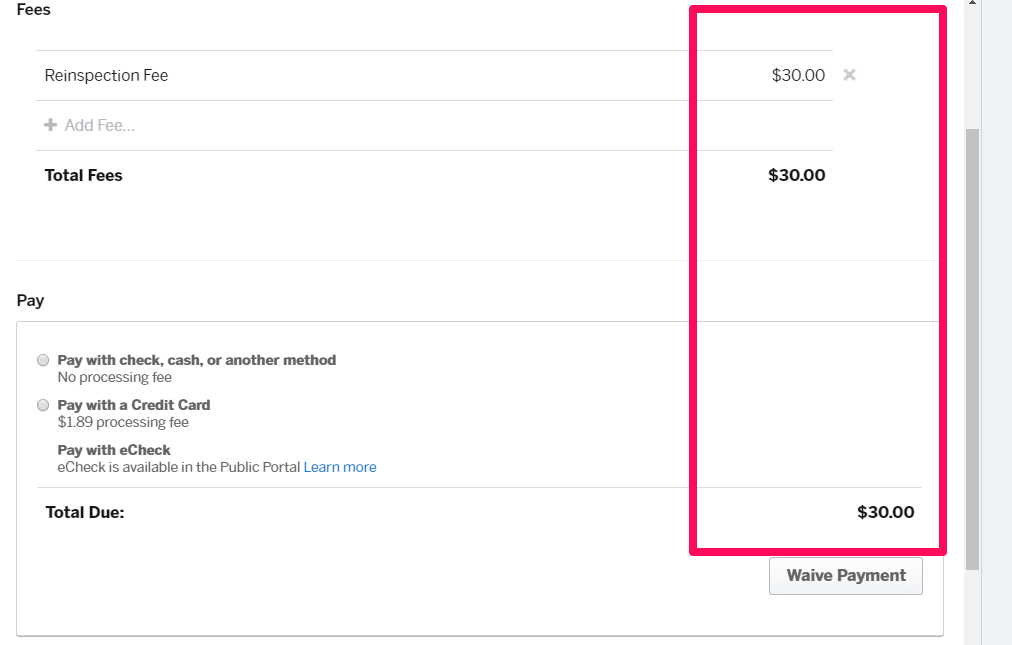Click the $30.00 Reinspection Fee amount
This screenshot has width=1012, height=645.
[797, 74]
